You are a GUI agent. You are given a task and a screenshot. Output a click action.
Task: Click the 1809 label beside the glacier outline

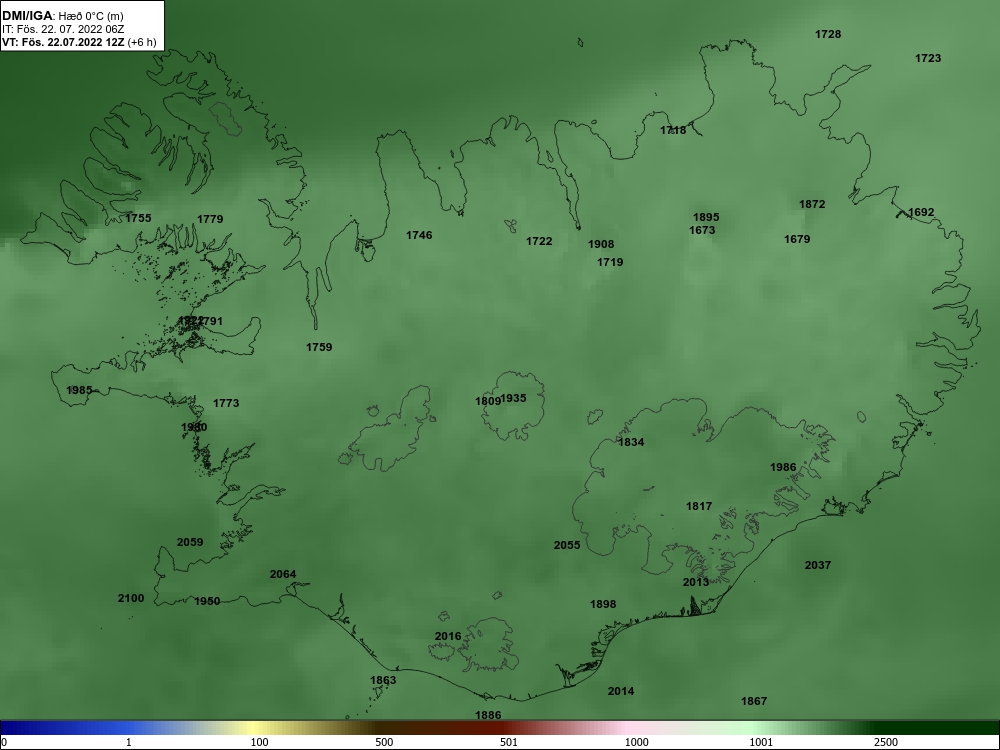[x=488, y=401]
